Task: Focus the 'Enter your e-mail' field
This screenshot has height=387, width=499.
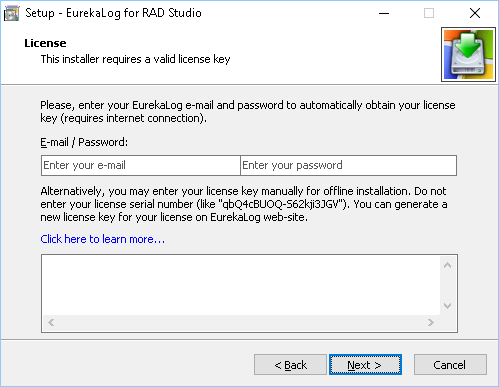Action: point(141,165)
